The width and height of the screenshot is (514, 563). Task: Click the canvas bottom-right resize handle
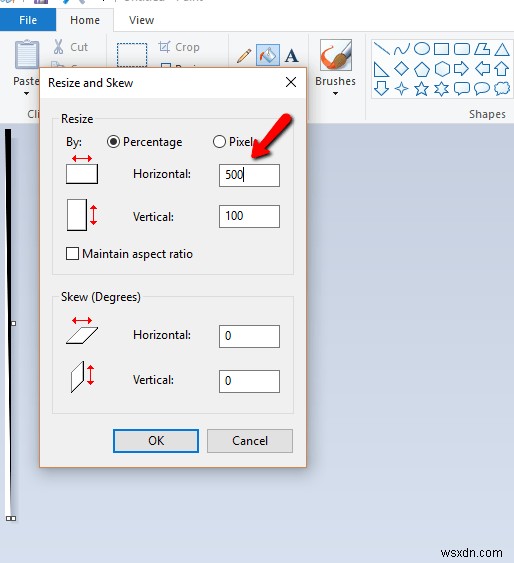(14, 518)
